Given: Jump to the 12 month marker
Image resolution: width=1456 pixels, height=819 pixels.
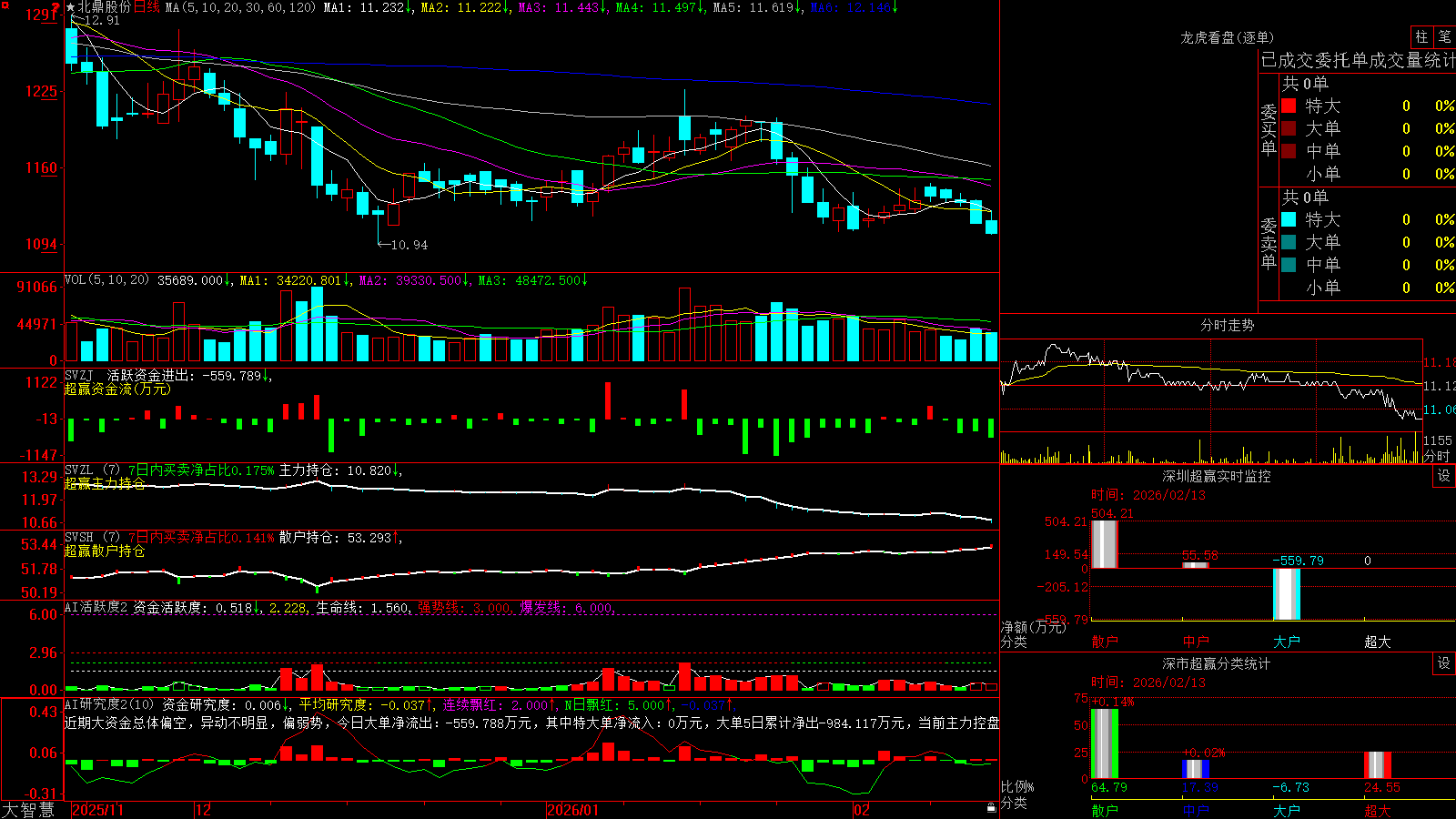Looking at the screenshot, I should tap(203, 810).
